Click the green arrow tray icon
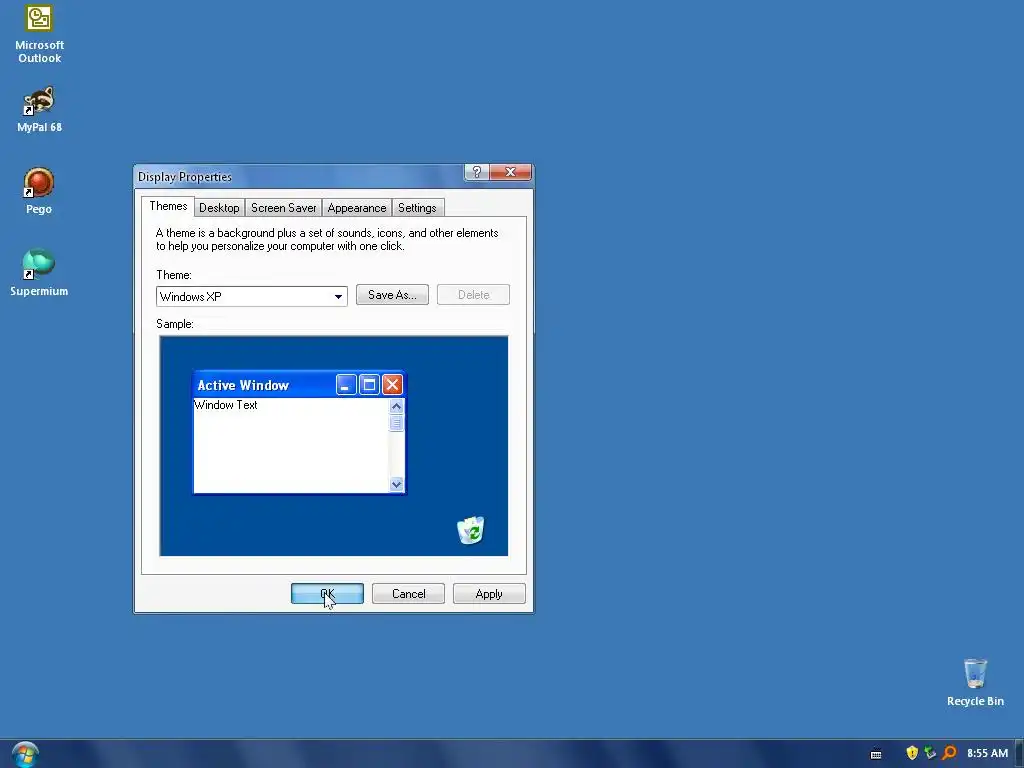This screenshot has width=1024, height=768. click(931, 753)
